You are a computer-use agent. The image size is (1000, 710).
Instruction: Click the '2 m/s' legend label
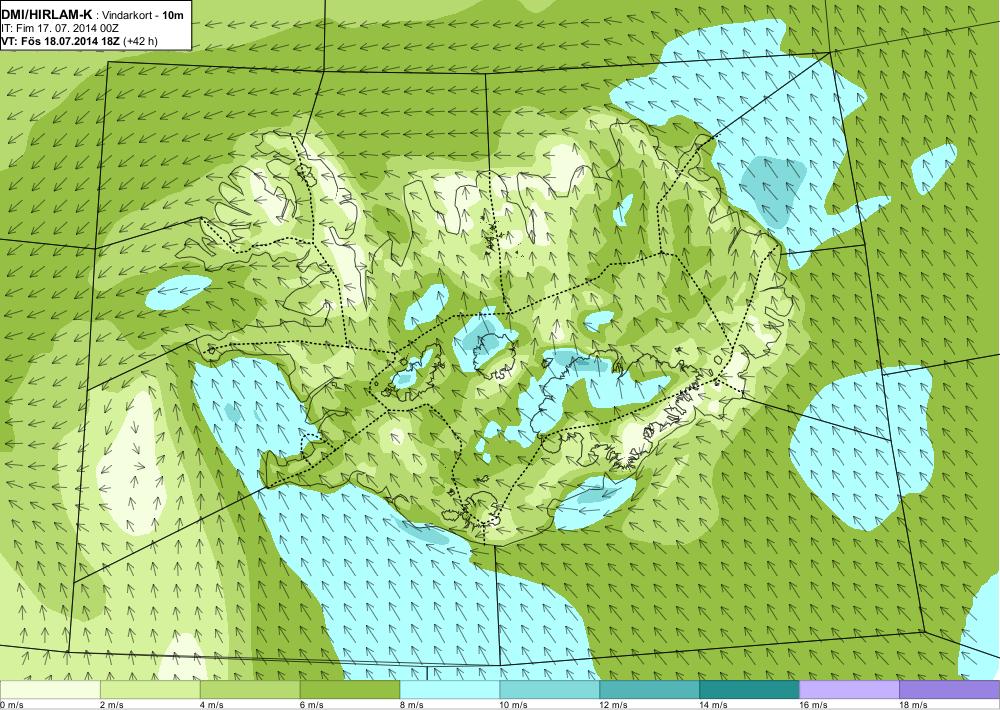click(x=112, y=705)
